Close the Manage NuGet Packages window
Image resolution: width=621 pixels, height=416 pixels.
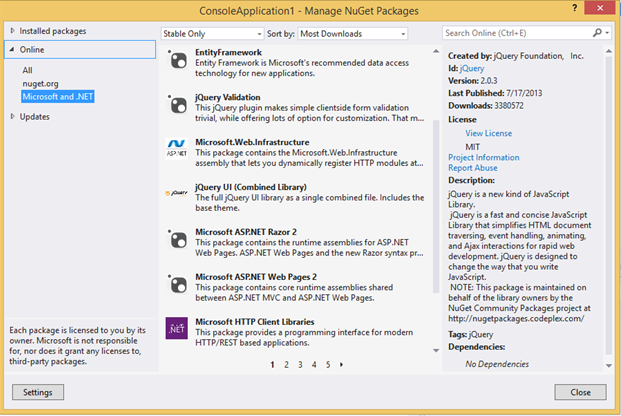[600, 8]
